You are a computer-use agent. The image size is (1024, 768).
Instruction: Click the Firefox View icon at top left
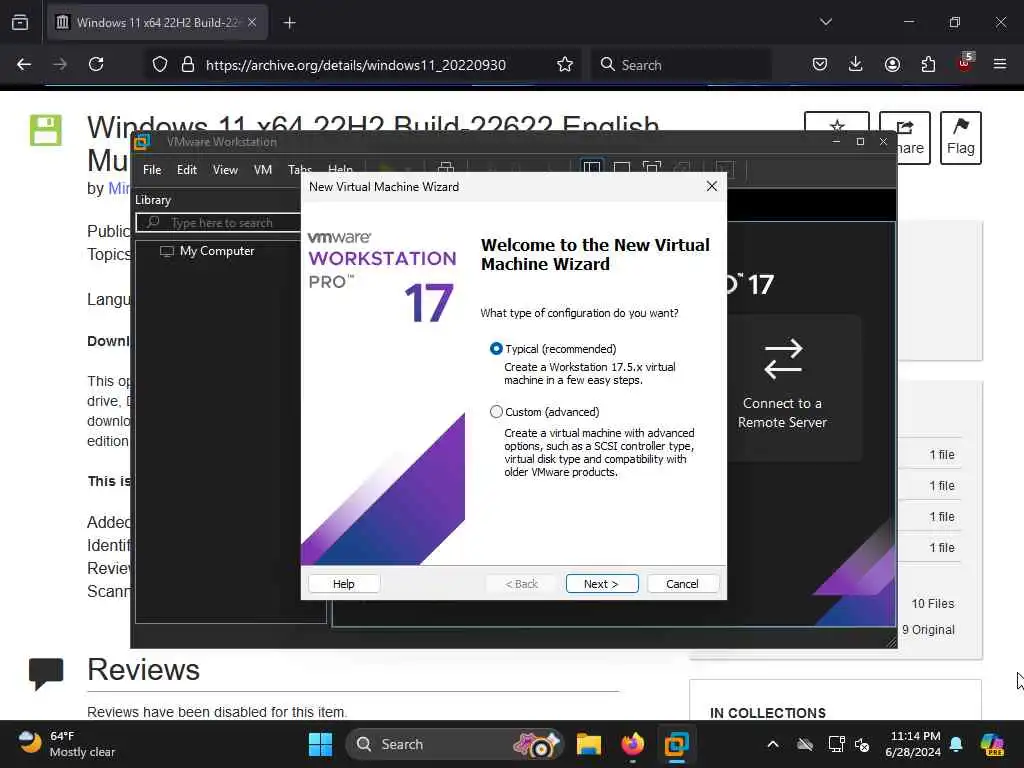click(x=20, y=22)
